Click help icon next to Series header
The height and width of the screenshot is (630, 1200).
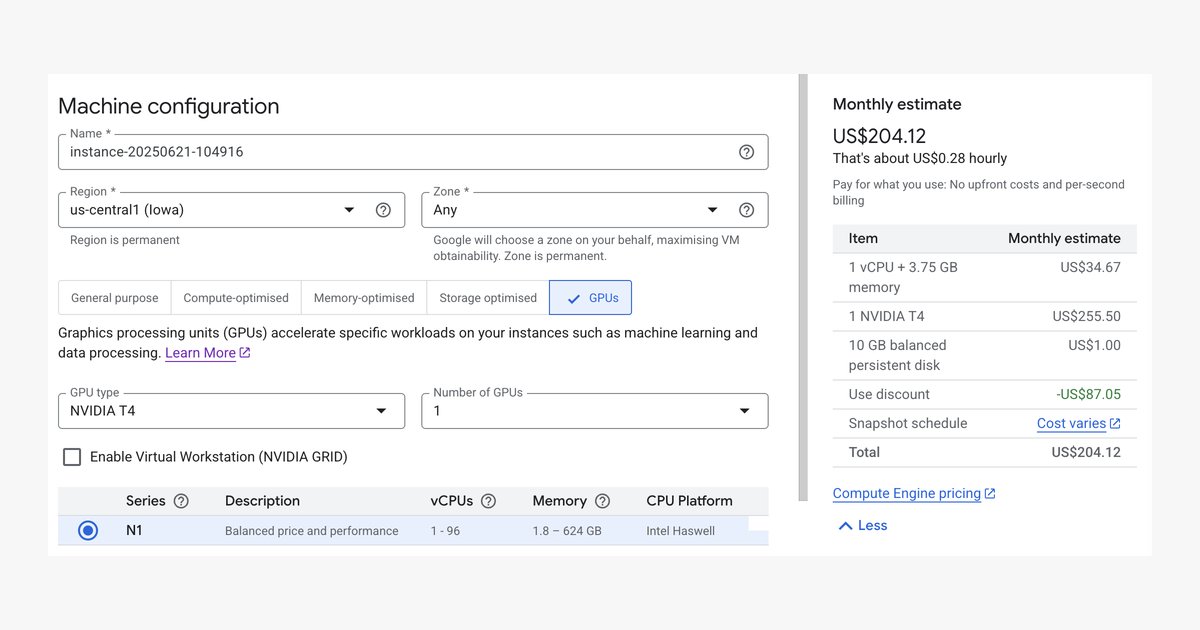181,501
